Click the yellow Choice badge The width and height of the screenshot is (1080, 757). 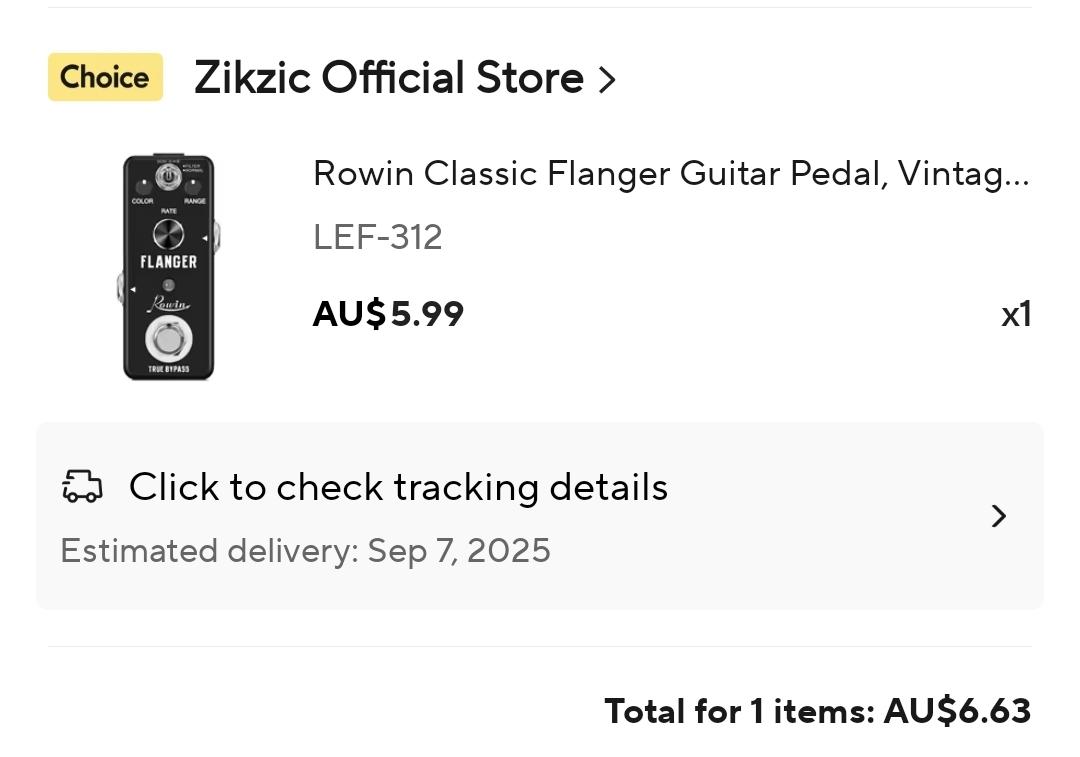(105, 77)
